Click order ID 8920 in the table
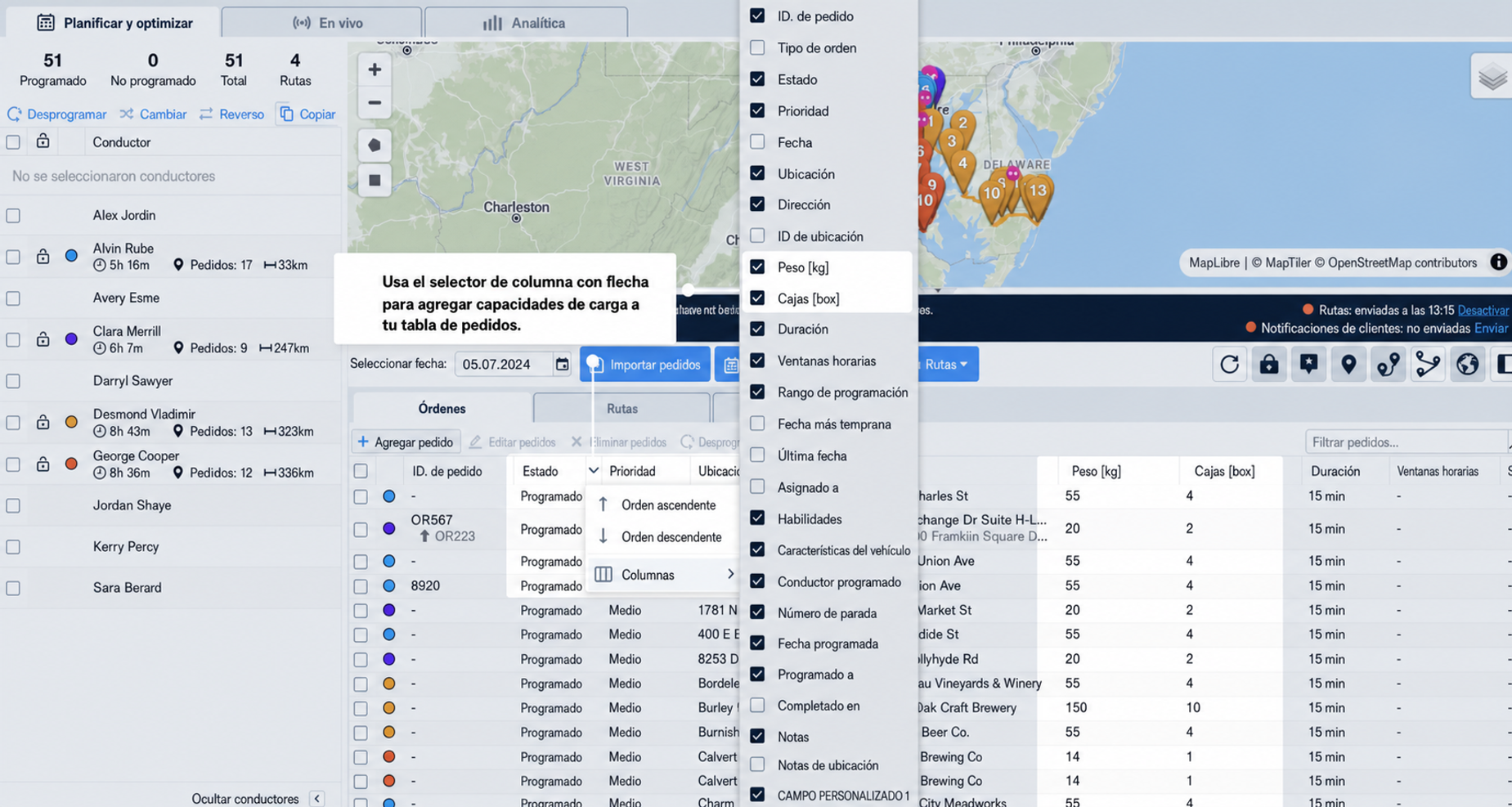Screen dimensions: 1512x807 pyautogui.click(x=425, y=585)
